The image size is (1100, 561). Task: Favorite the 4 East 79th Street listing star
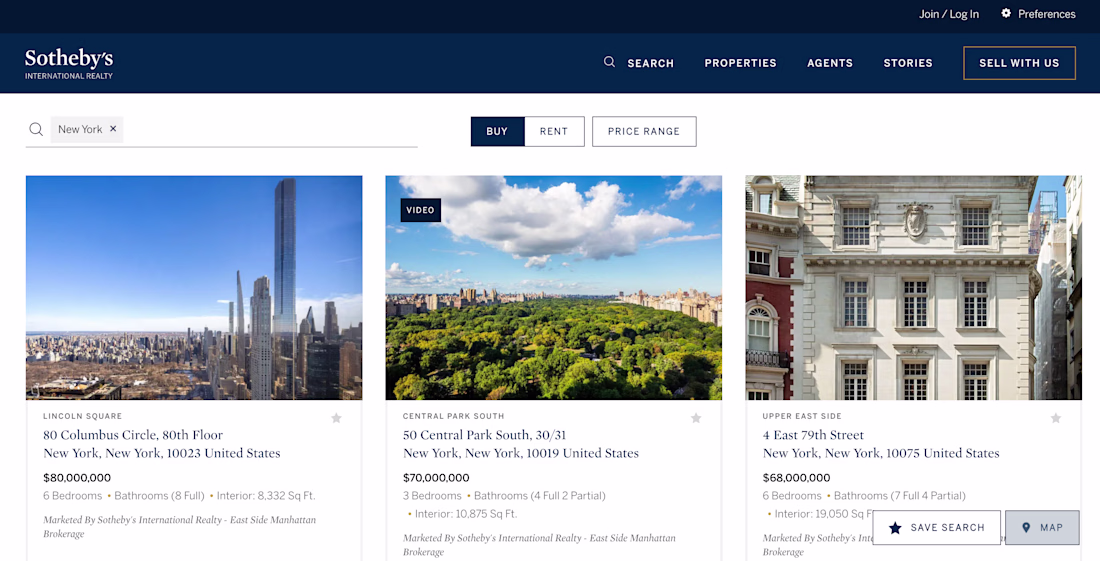tap(1056, 418)
